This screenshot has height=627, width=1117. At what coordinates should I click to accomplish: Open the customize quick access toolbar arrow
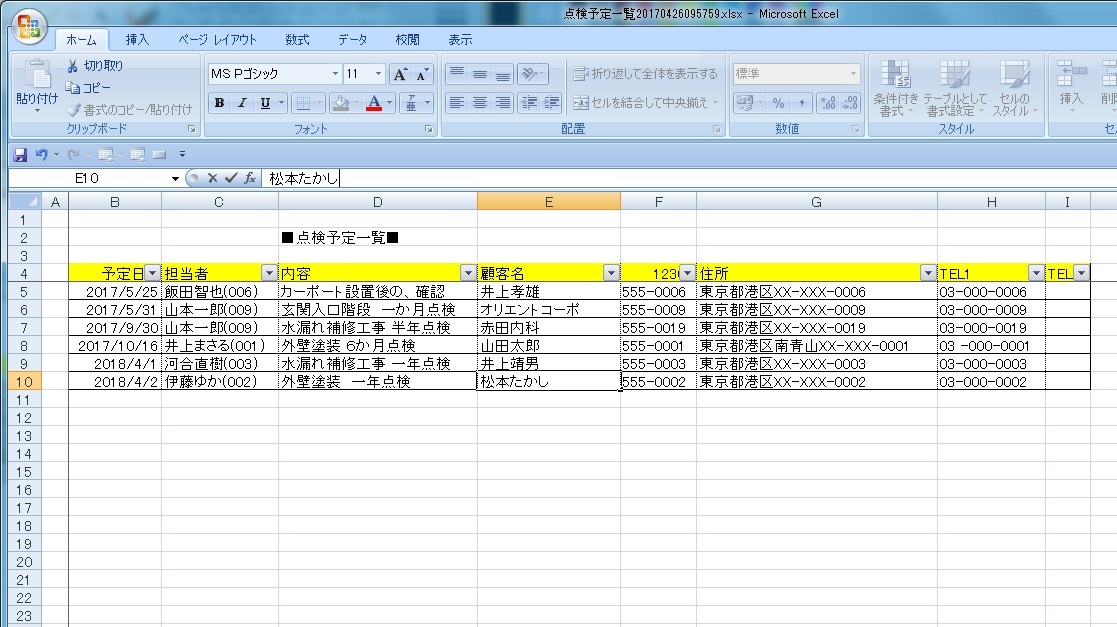point(182,155)
